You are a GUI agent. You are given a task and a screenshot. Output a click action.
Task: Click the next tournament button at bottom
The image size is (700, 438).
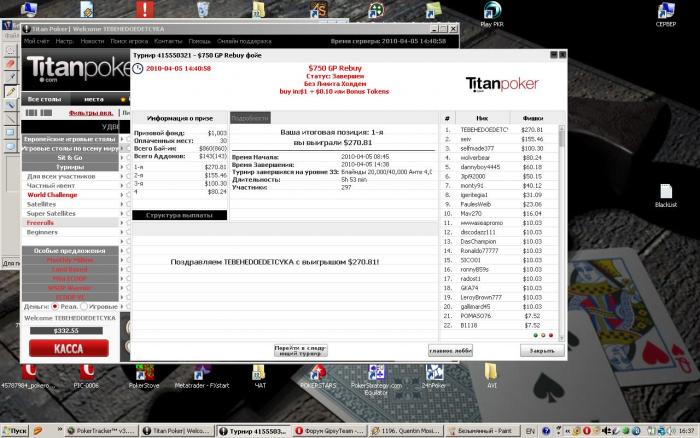click(300, 350)
